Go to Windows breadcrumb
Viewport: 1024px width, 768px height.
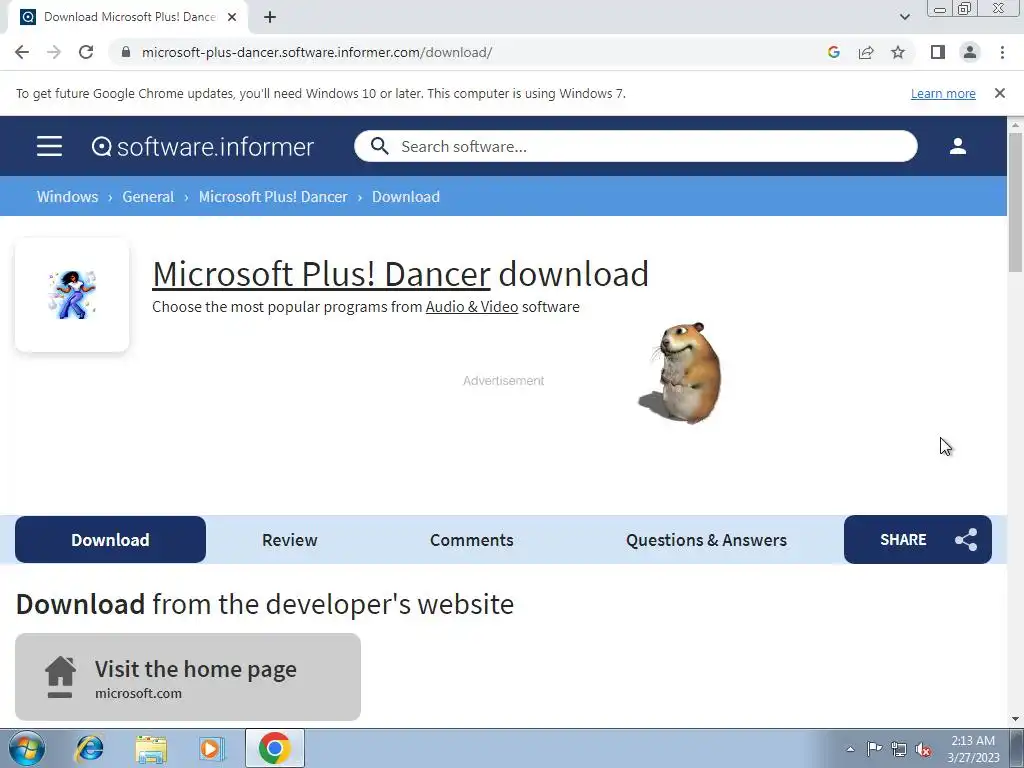pyautogui.click(x=67, y=197)
